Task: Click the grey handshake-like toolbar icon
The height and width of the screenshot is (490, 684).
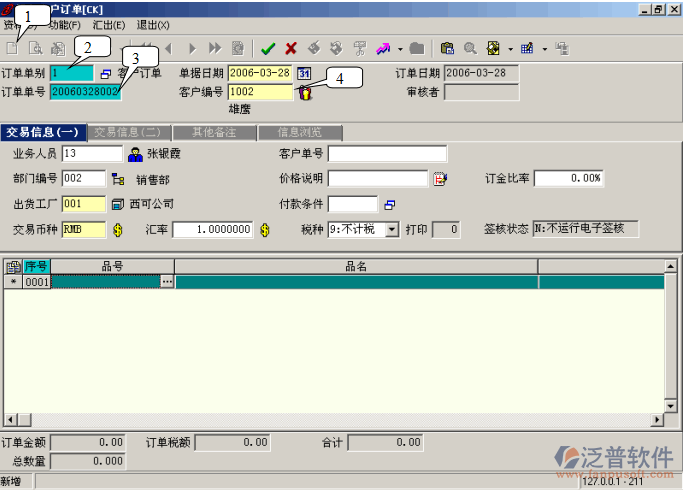Action: (x=336, y=48)
